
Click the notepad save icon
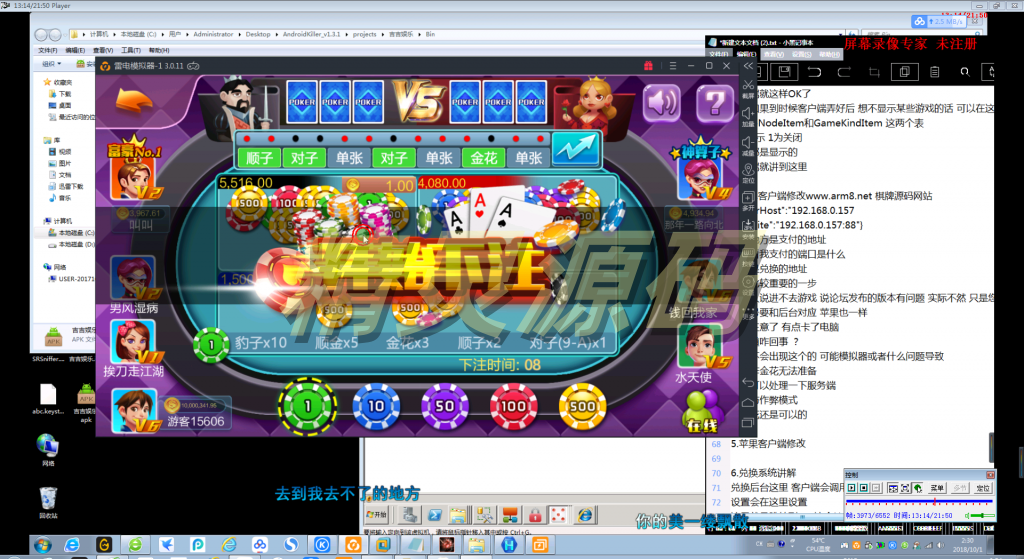pyautogui.click(x=784, y=72)
